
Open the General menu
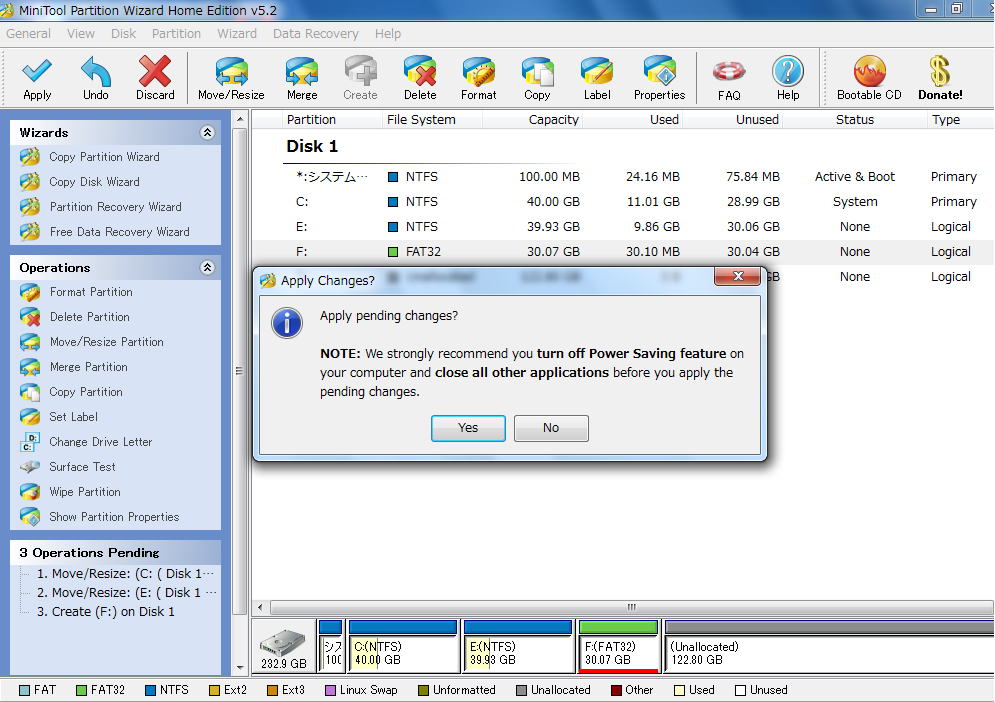(29, 34)
